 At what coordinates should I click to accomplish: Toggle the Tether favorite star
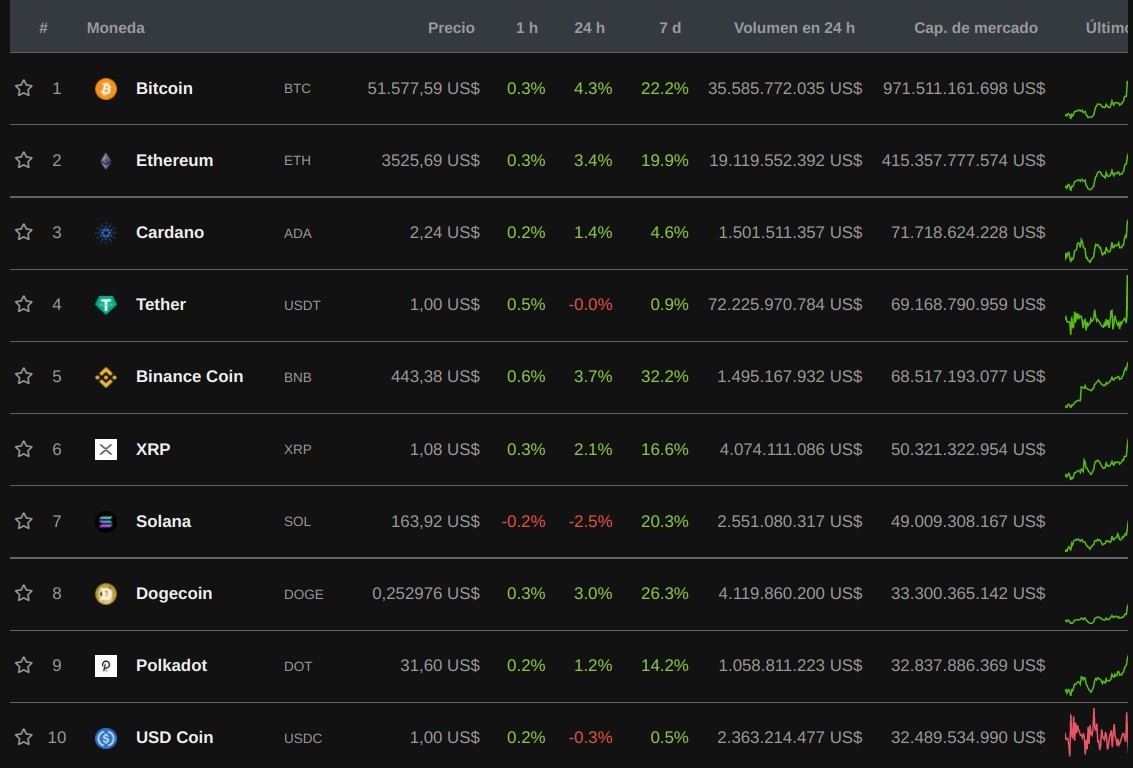[x=24, y=303]
